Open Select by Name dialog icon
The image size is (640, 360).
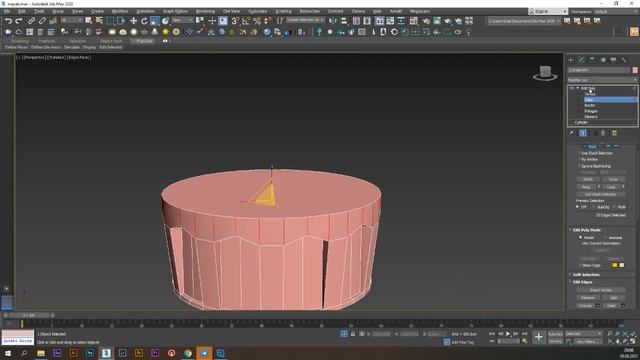tap(99, 20)
